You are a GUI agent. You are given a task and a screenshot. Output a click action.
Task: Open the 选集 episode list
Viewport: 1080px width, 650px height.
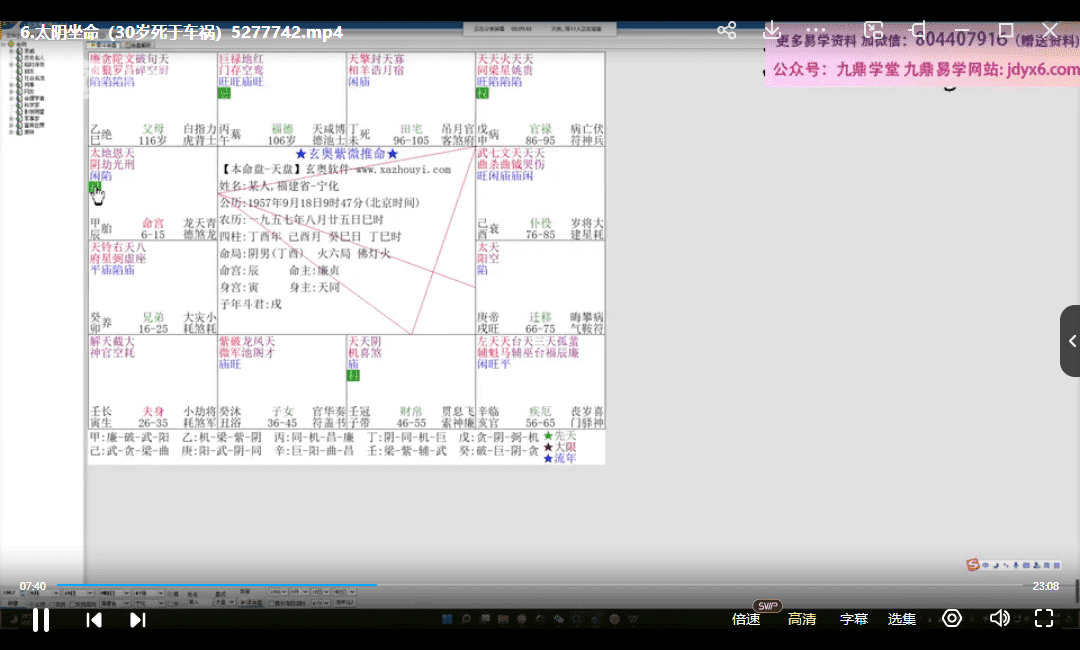pos(902,619)
